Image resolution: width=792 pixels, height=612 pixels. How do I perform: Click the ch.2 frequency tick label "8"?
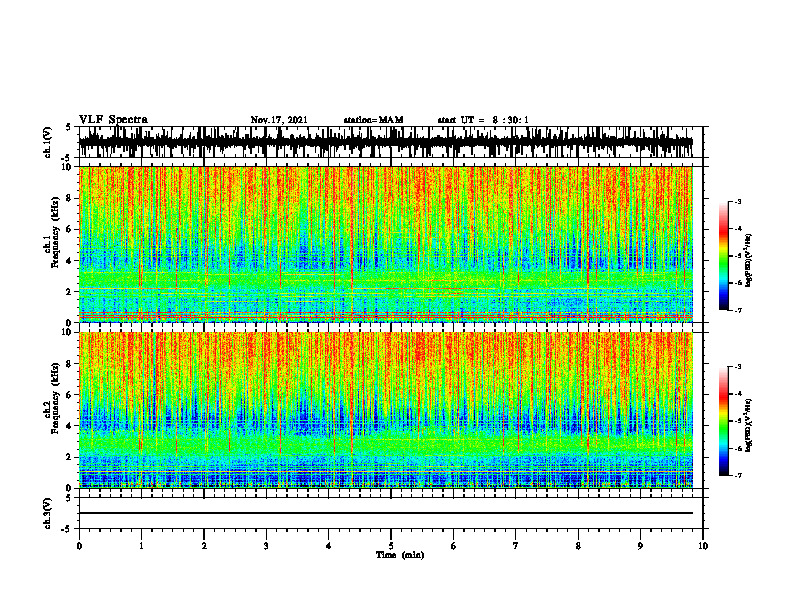pos(70,364)
